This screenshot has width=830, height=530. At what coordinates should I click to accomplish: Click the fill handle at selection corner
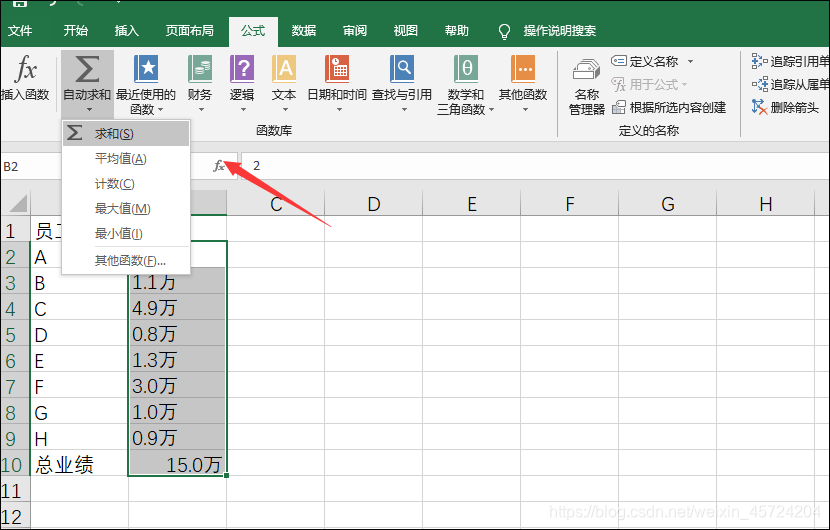point(227,475)
